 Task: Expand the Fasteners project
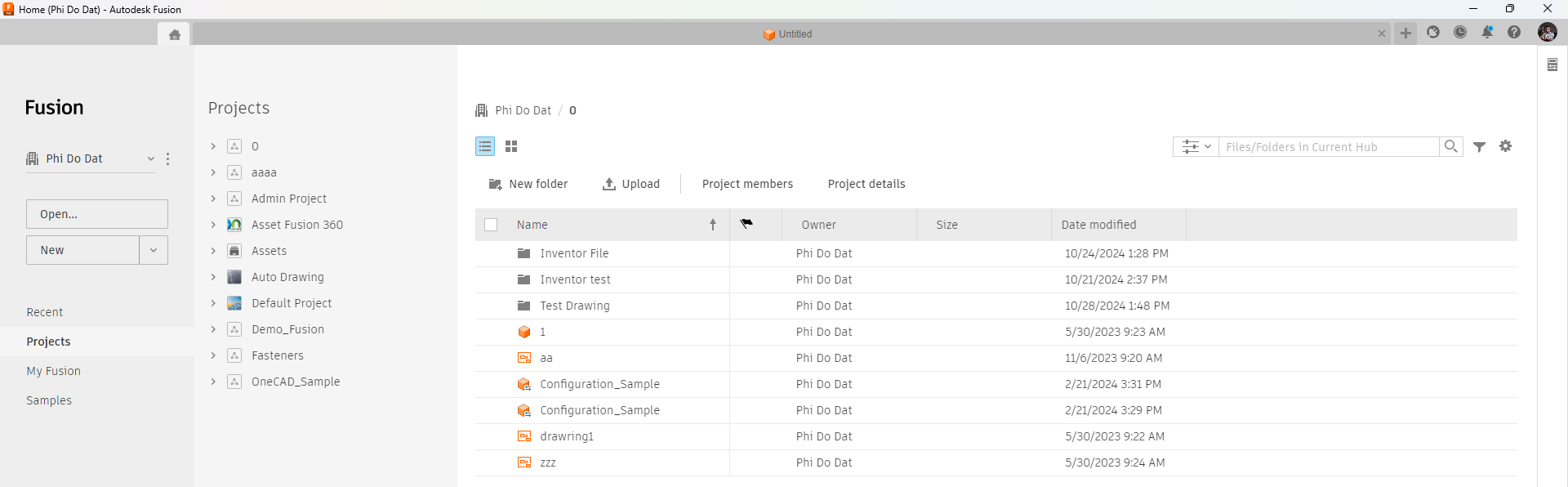[213, 355]
